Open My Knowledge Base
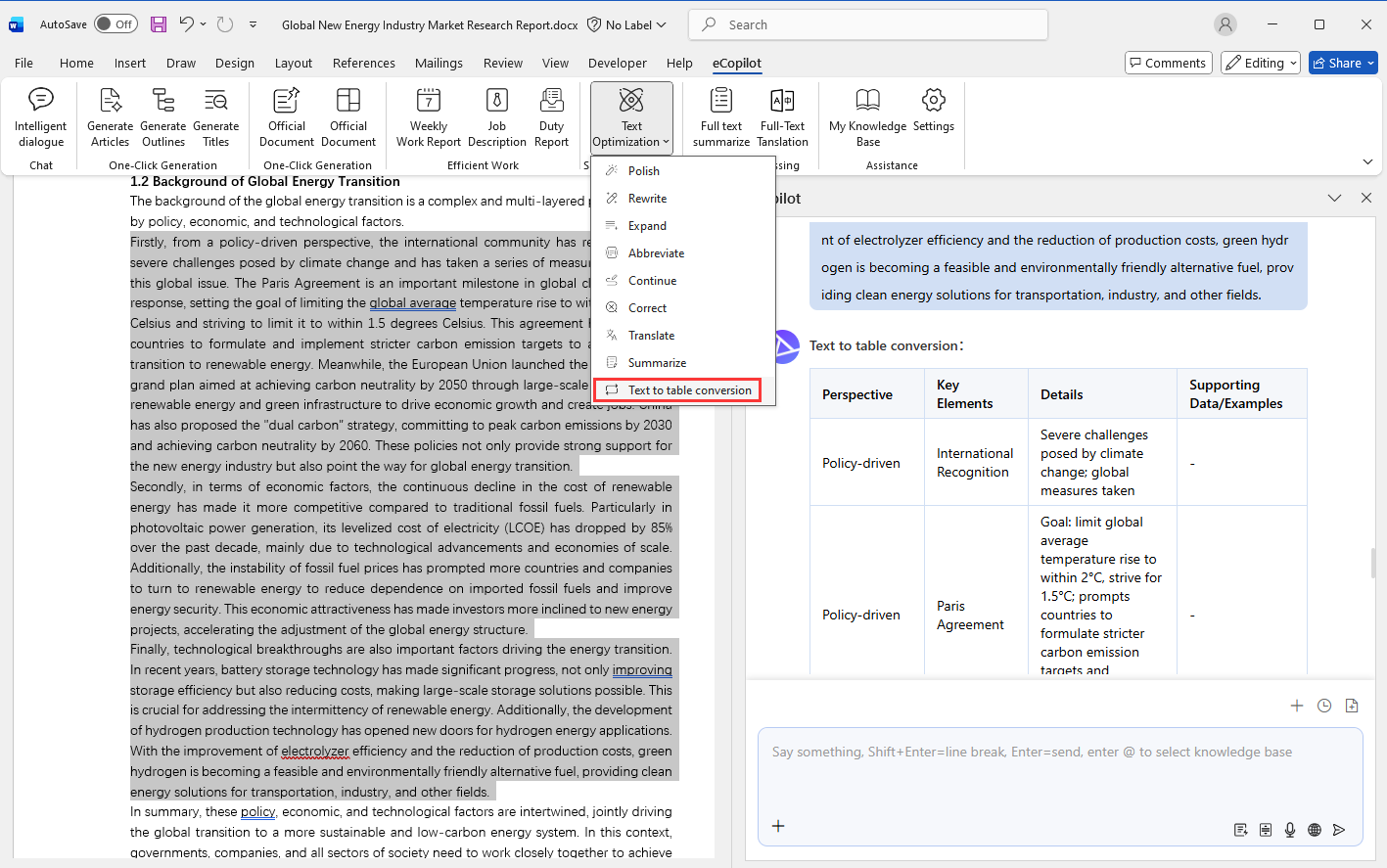The height and width of the screenshot is (868, 1387). tap(867, 117)
